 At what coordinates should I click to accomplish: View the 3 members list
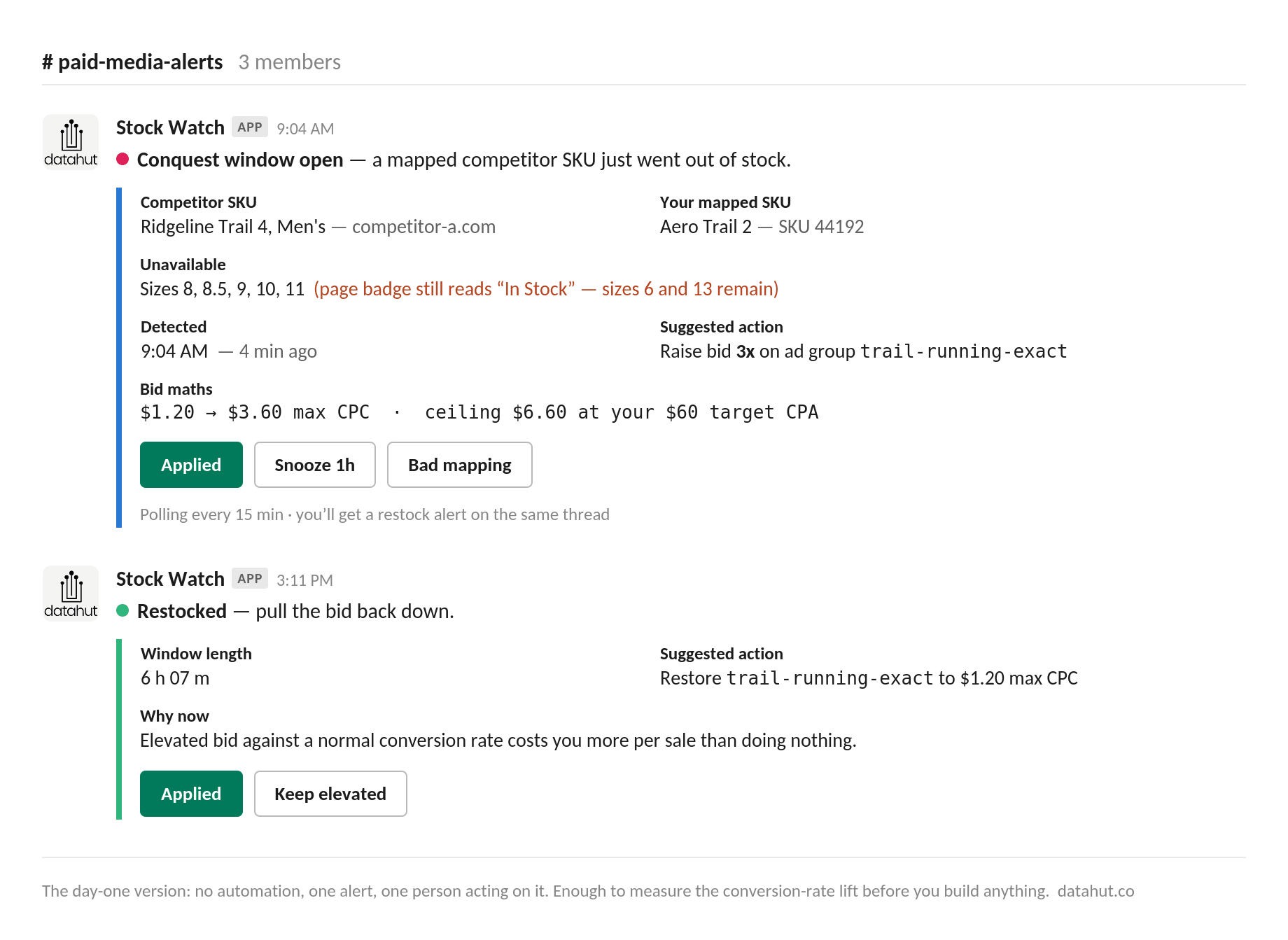[x=290, y=62]
